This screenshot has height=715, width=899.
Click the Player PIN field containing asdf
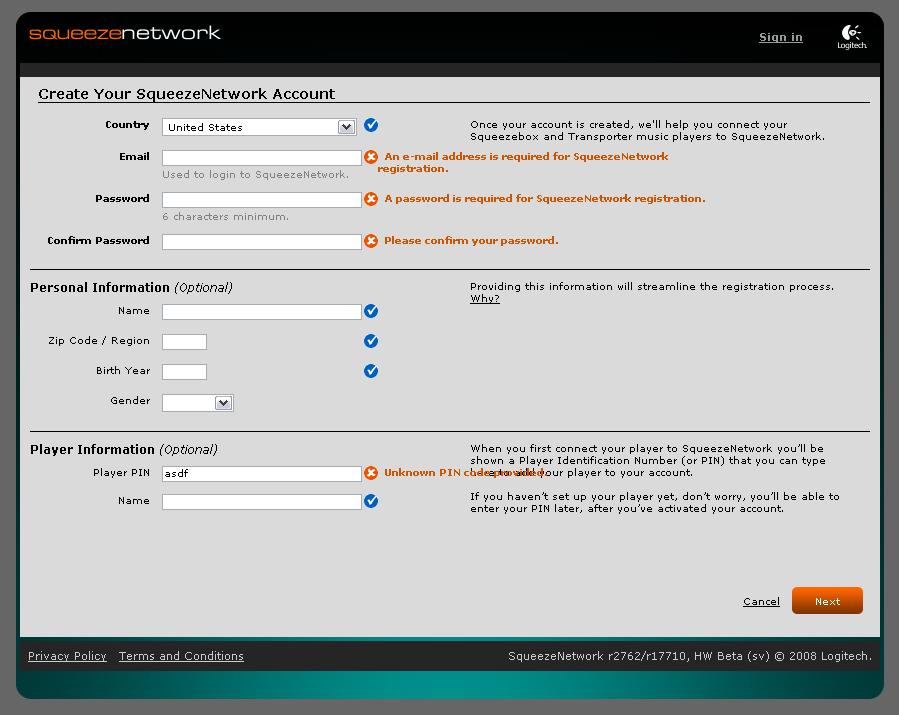pyautogui.click(x=261, y=474)
